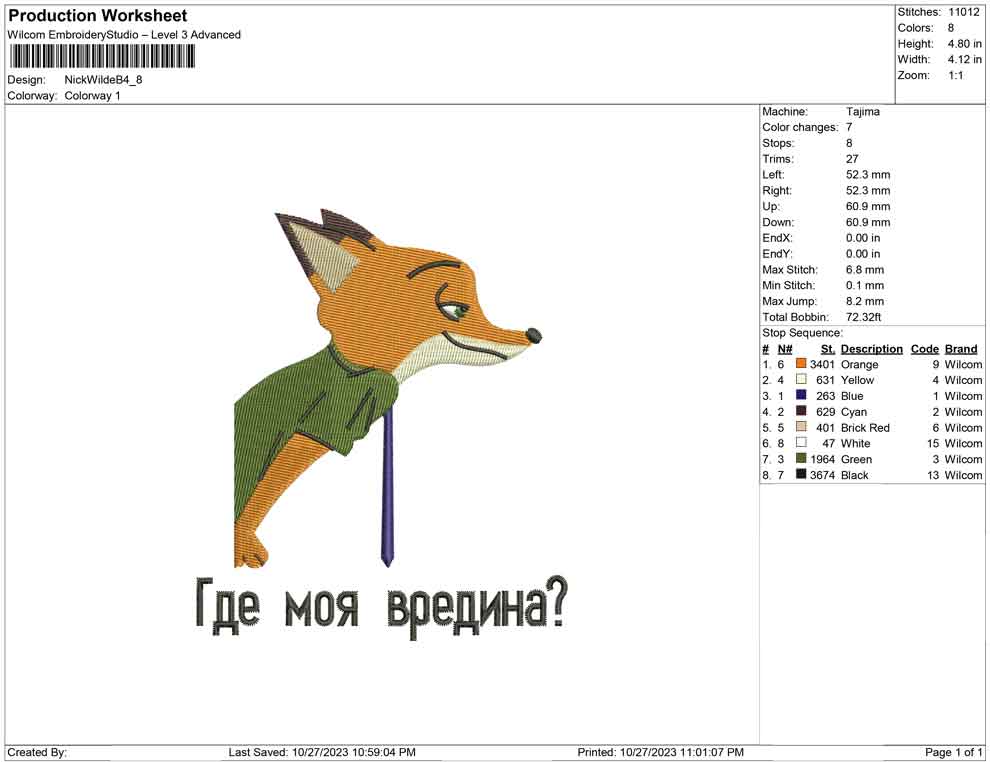990x762 pixels.
Task: Click the Height value 4.80 in
Action: (x=964, y=44)
